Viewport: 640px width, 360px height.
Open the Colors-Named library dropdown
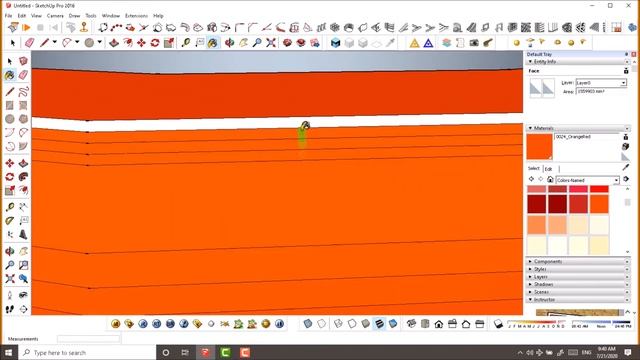coord(616,180)
